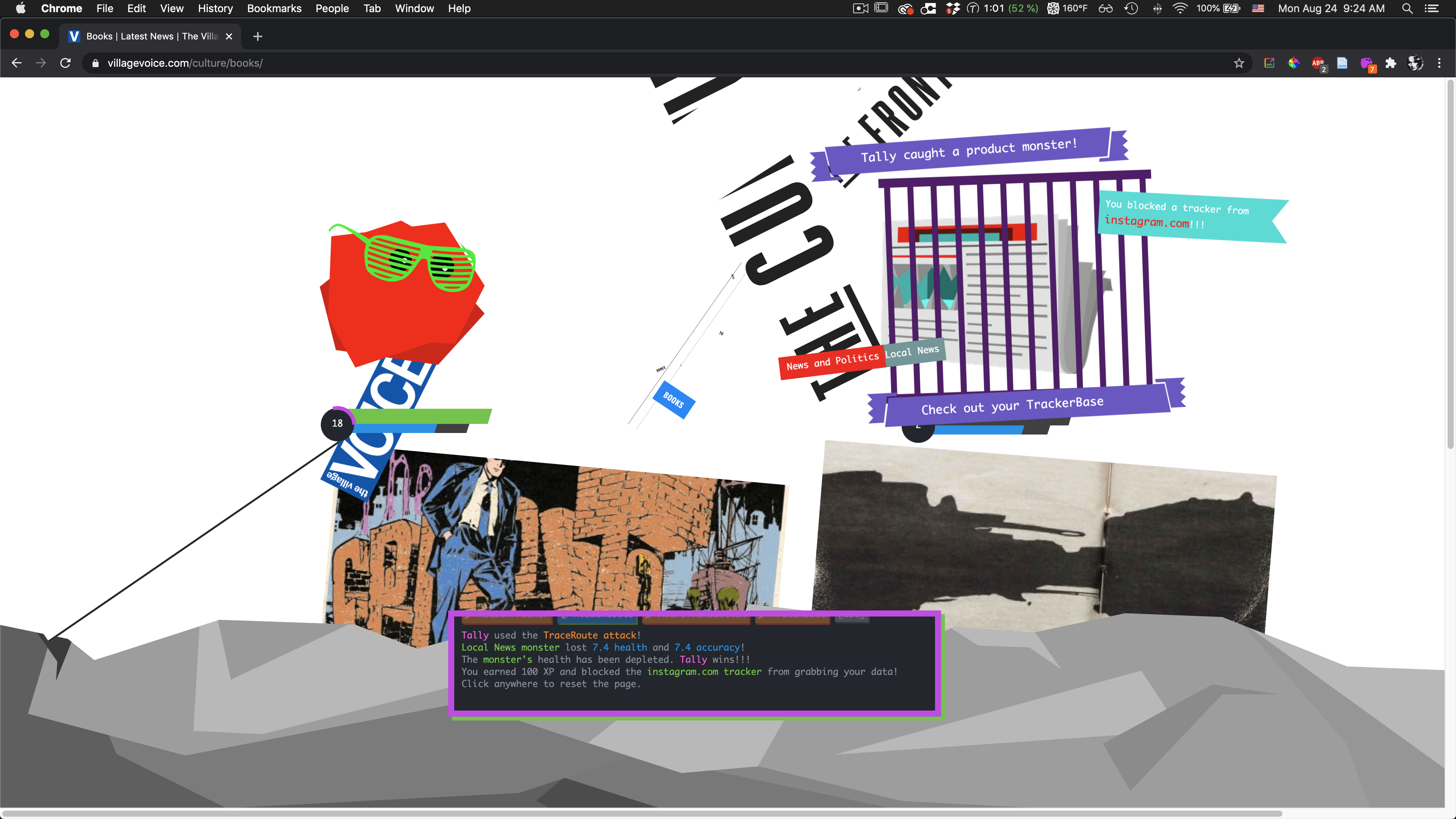Open the File menu
Screen dimensions: 1456x819
coord(105,8)
